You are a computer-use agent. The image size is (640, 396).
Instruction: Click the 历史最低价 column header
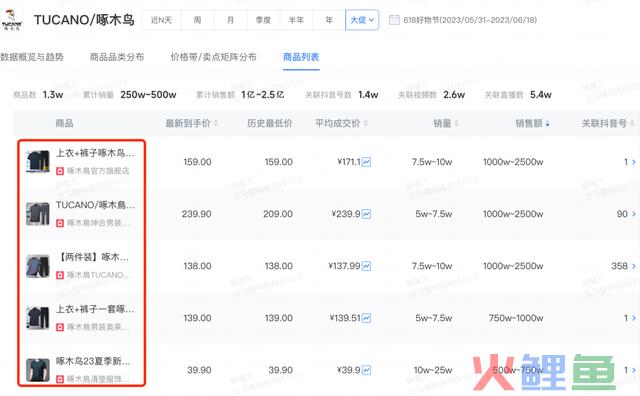click(270, 123)
